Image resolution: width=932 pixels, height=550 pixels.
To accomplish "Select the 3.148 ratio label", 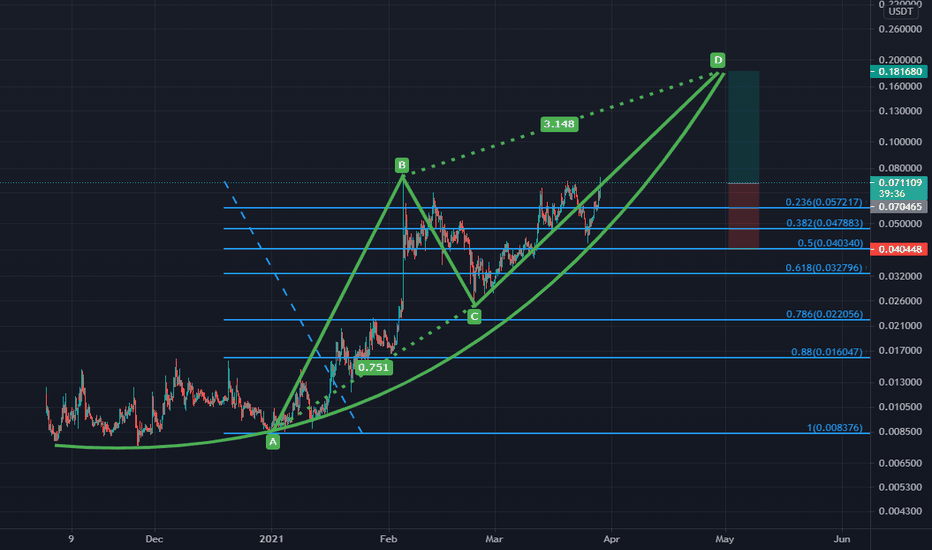I will [x=559, y=124].
